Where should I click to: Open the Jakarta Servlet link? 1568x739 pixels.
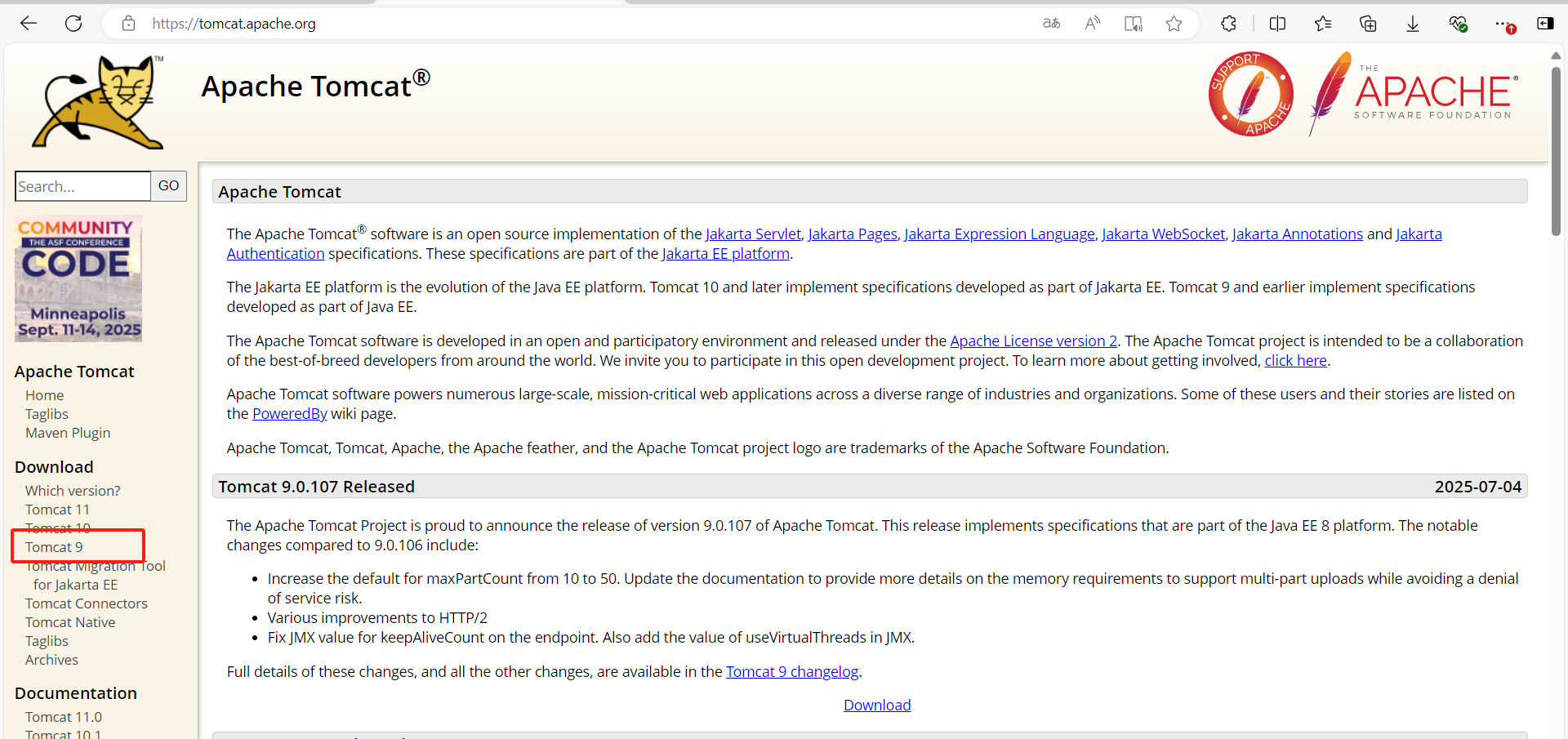[753, 234]
